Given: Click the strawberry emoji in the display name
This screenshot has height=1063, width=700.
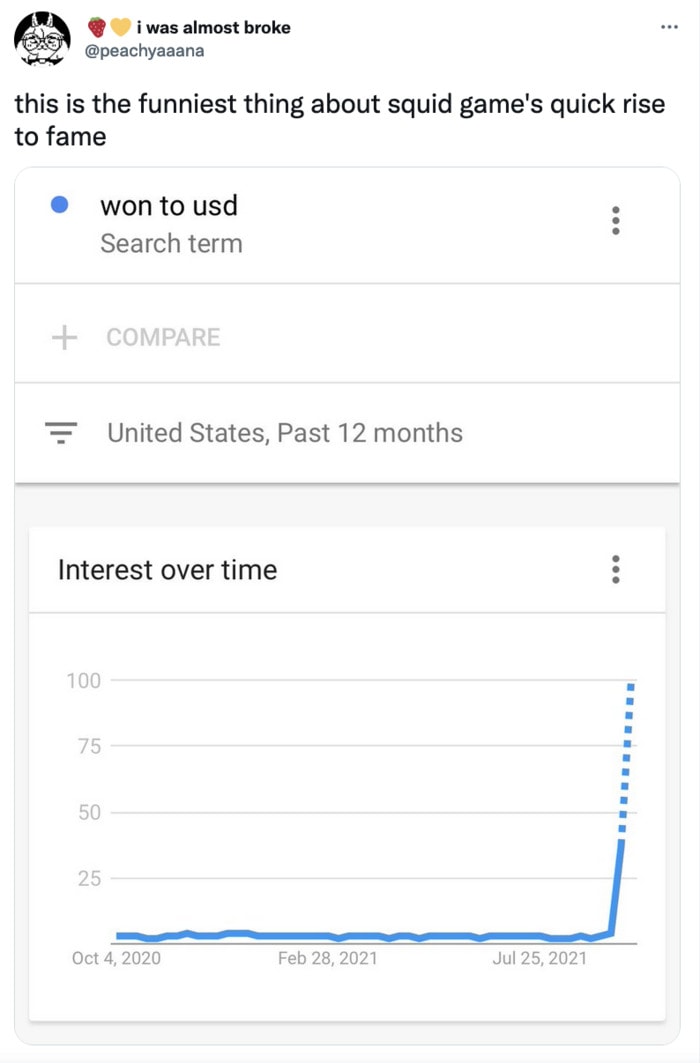Looking at the screenshot, I should pyautogui.click(x=97, y=27).
